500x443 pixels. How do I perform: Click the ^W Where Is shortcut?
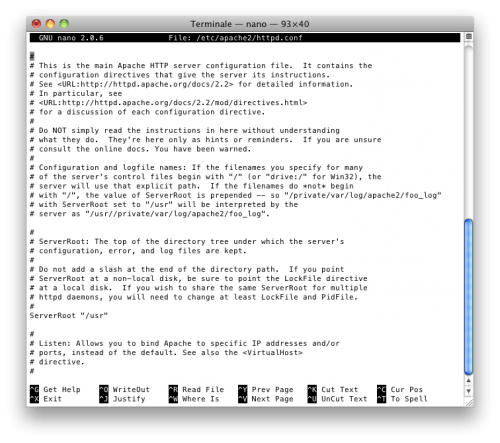(194, 399)
